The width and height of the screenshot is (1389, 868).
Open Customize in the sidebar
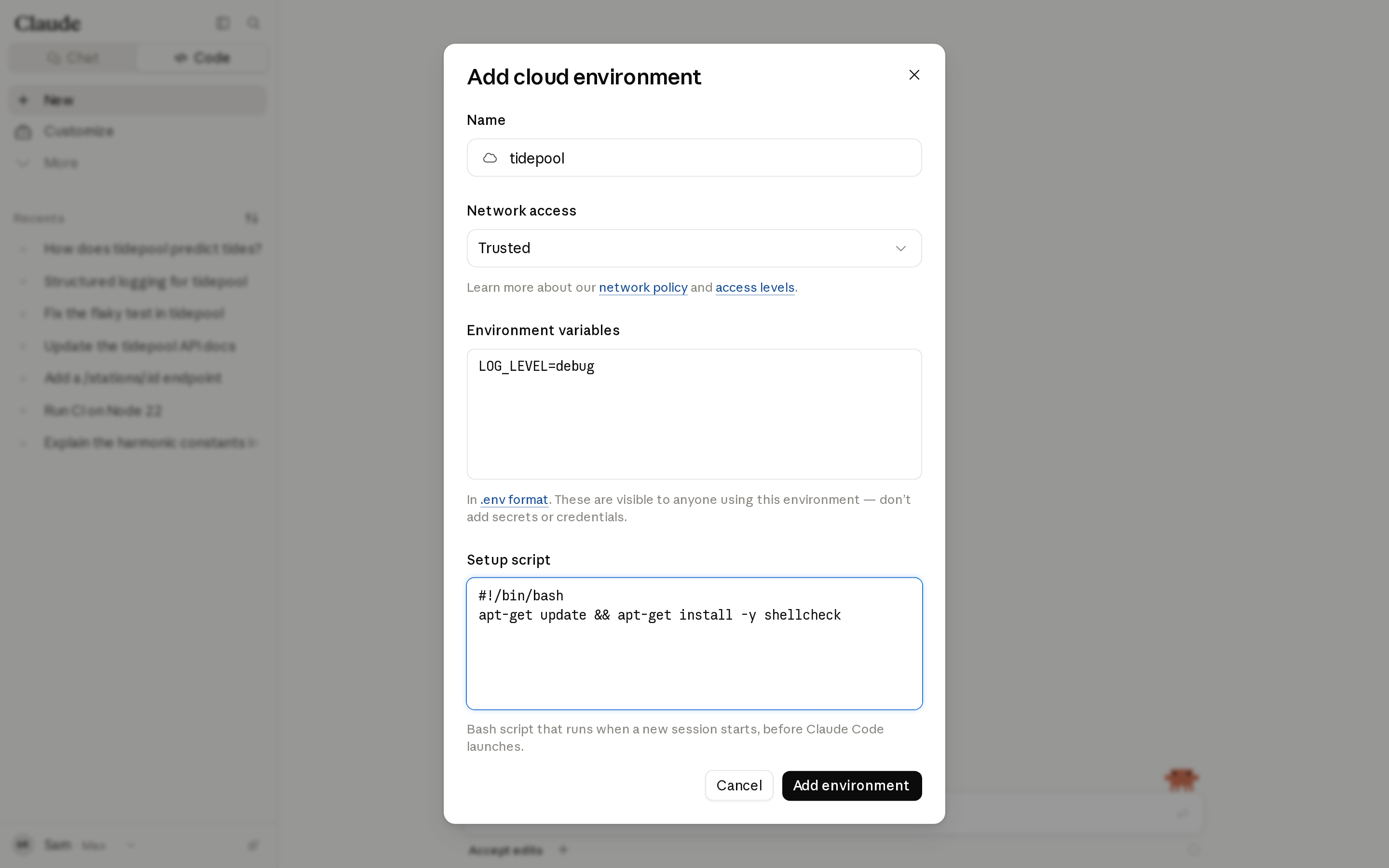(x=138, y=132)
